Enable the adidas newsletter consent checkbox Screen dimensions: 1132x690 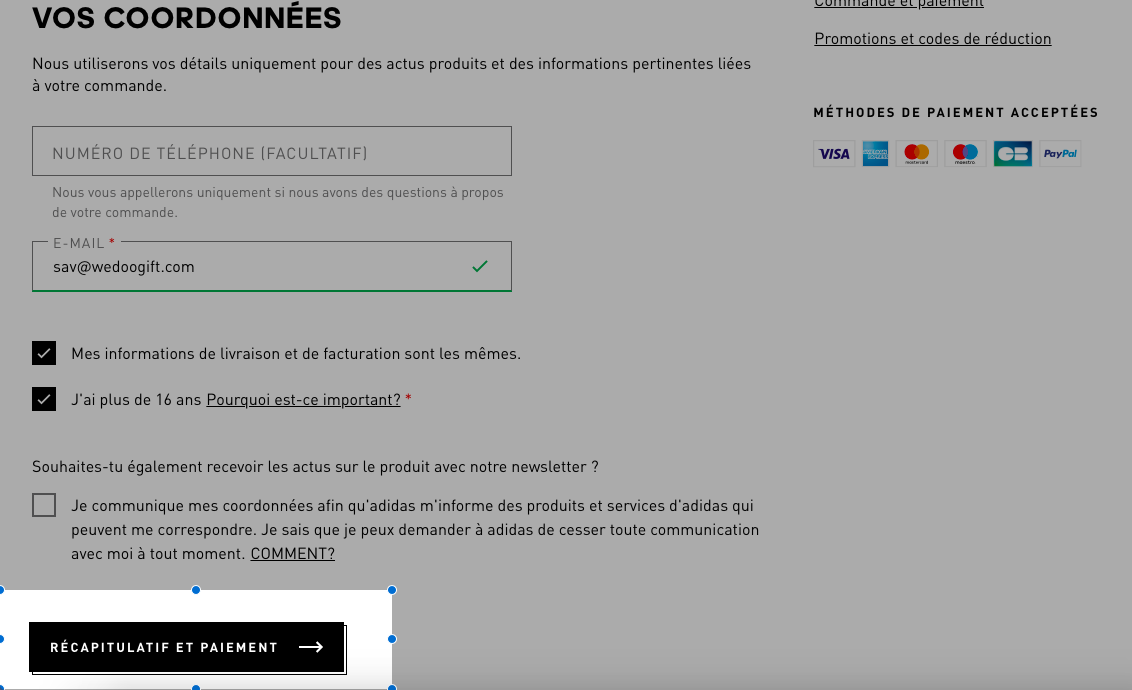44,505
